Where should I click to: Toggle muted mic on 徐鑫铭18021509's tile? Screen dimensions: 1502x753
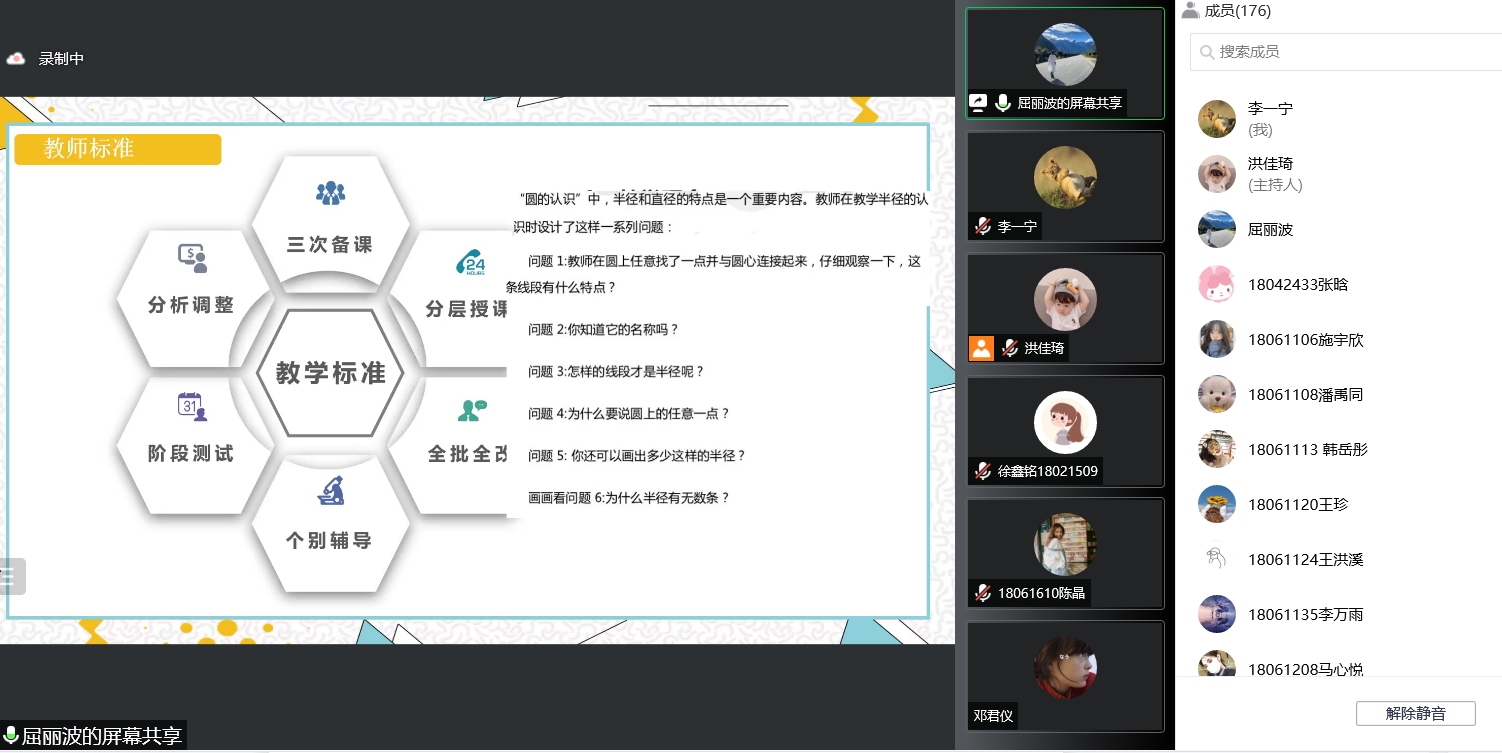(x=983, y=471)
